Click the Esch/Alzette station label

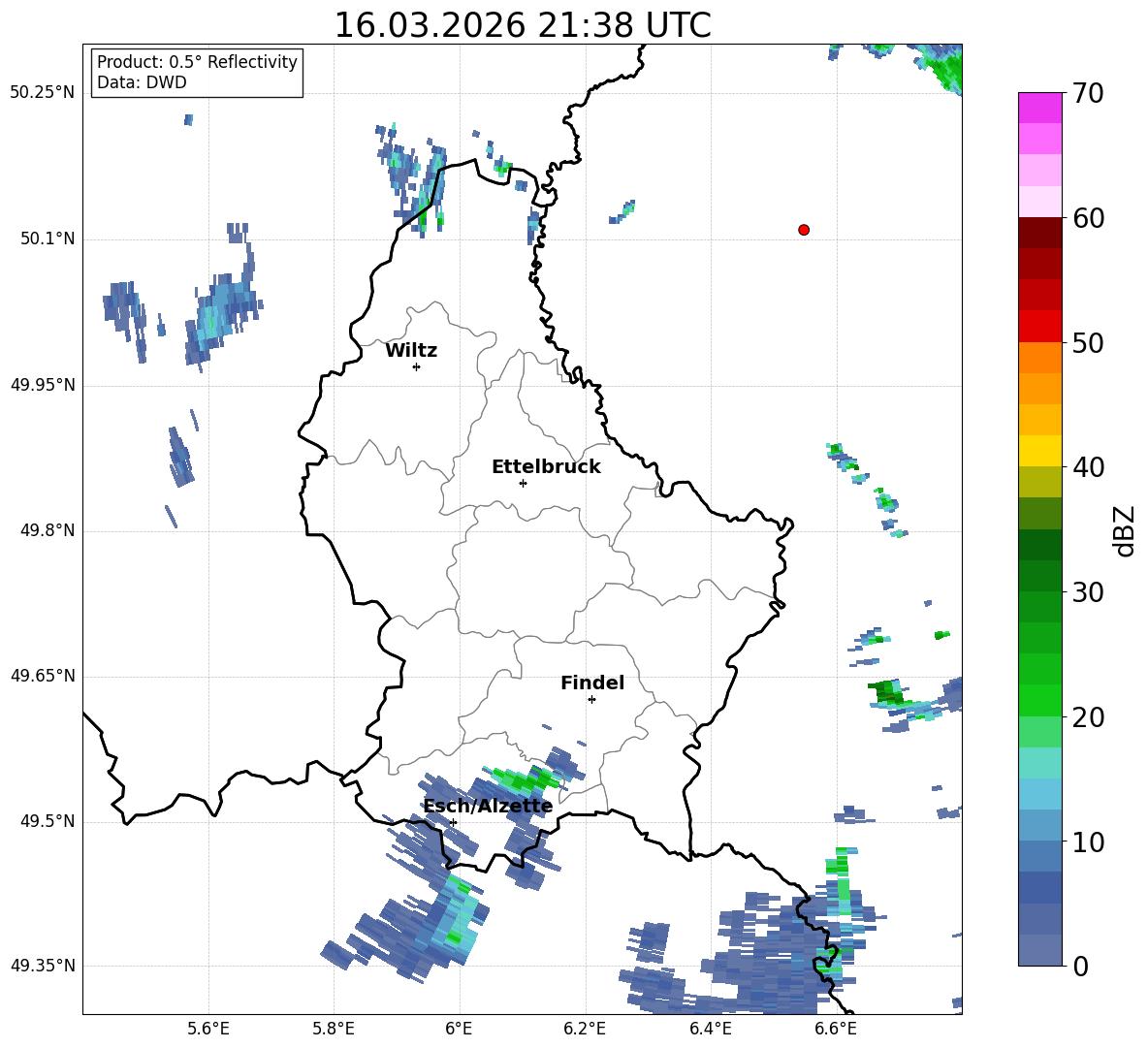click(x=488, y=806)
